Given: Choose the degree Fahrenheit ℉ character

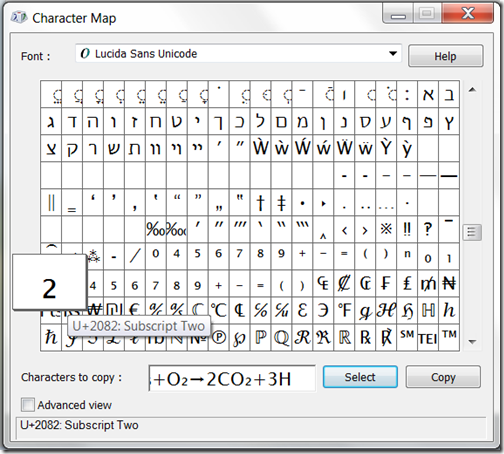Looking at the screenshot, I should [344, 310].
